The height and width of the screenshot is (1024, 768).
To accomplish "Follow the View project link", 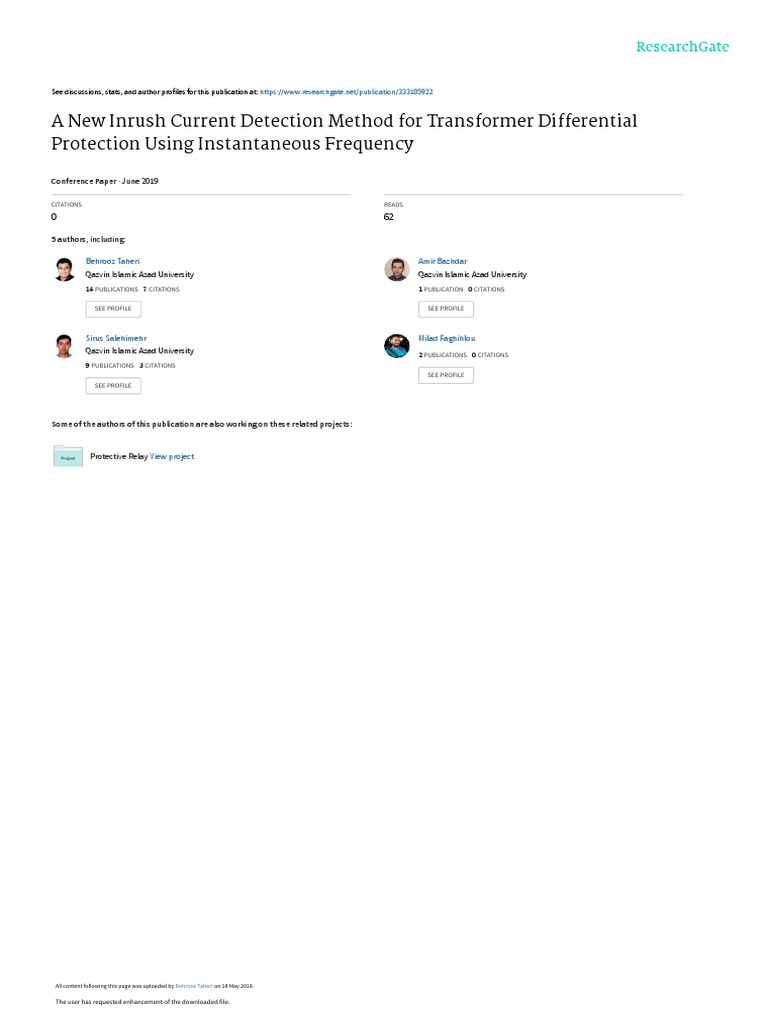I will (x=172, y=456).
